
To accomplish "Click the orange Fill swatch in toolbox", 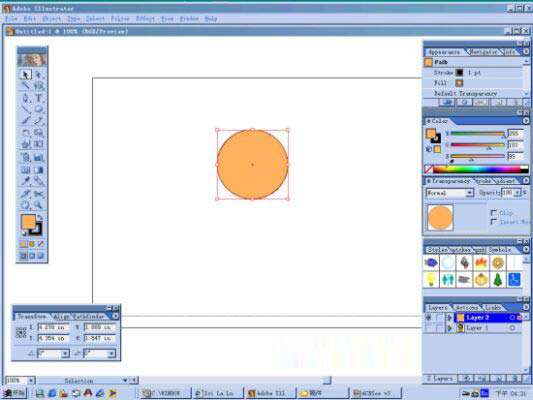I will click(28, 222).
